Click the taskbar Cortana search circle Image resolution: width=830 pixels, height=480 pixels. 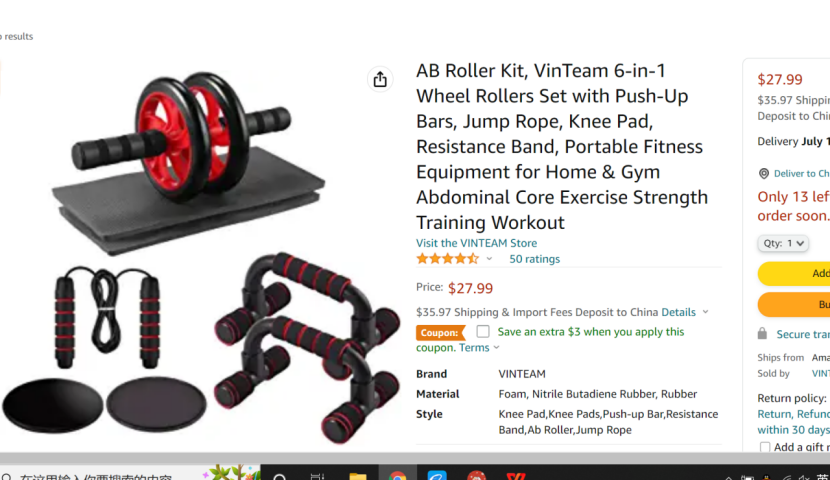click(x=280, y=477)
